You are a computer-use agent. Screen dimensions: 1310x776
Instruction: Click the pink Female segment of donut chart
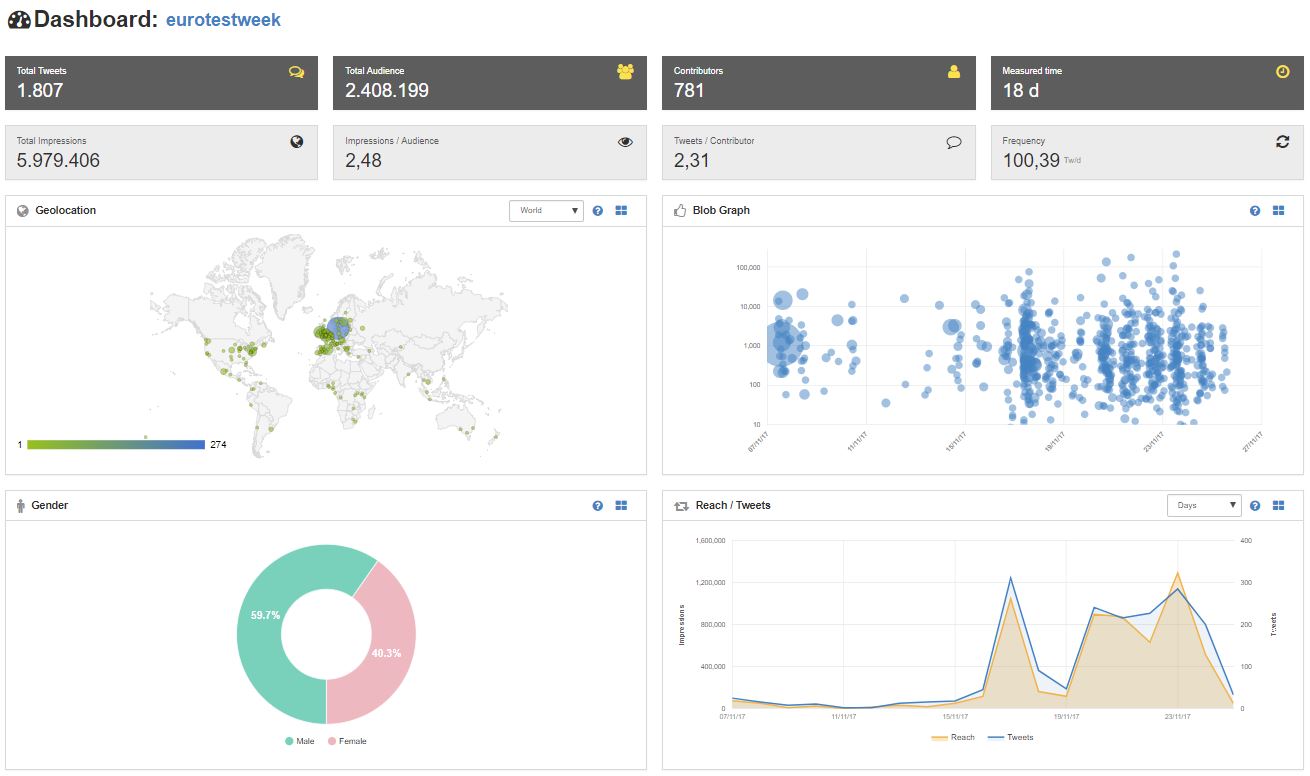[384, 652]
